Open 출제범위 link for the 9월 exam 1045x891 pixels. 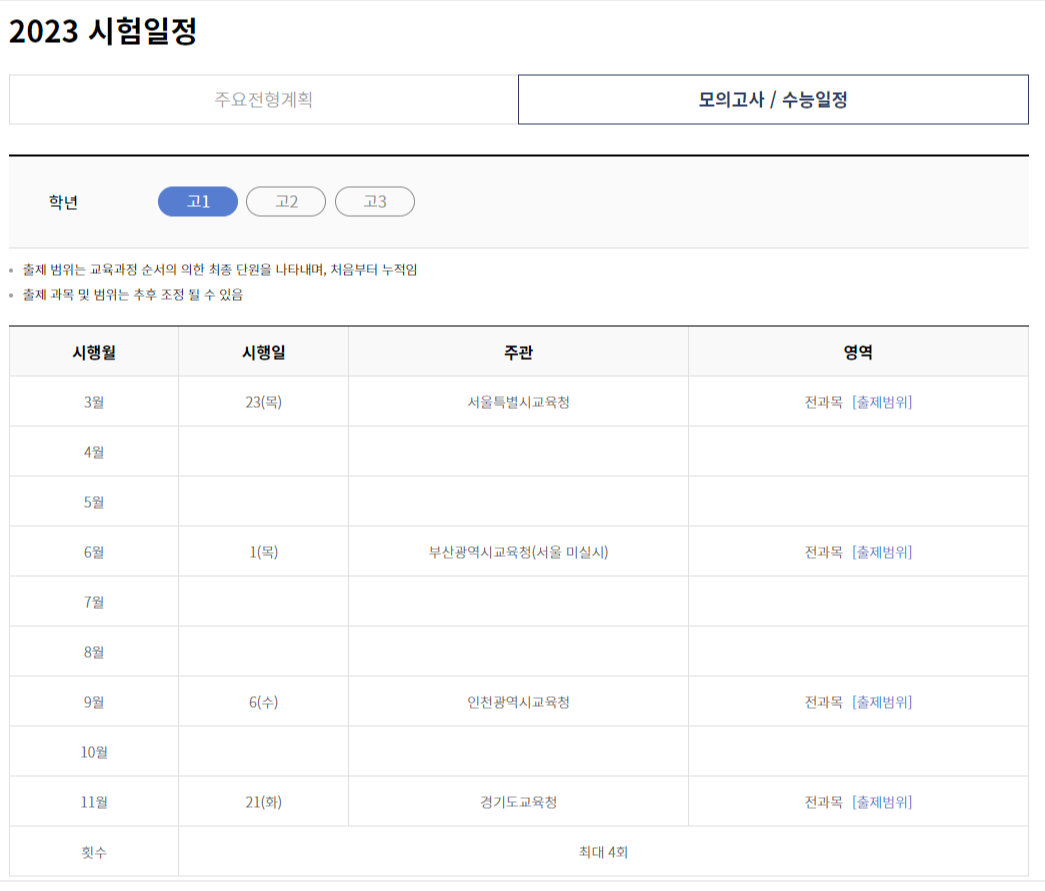(882, 702)
